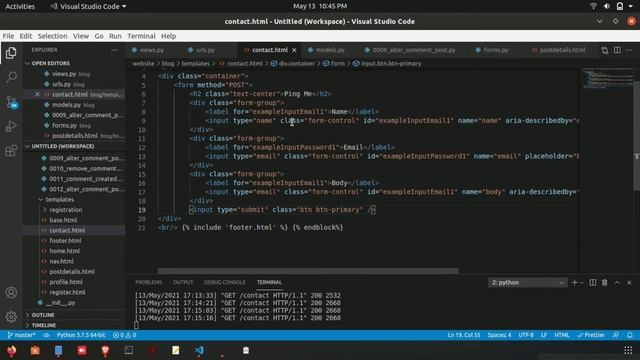
Task: Click the open changes icon in editor toolbar
Action: point(604,50)
